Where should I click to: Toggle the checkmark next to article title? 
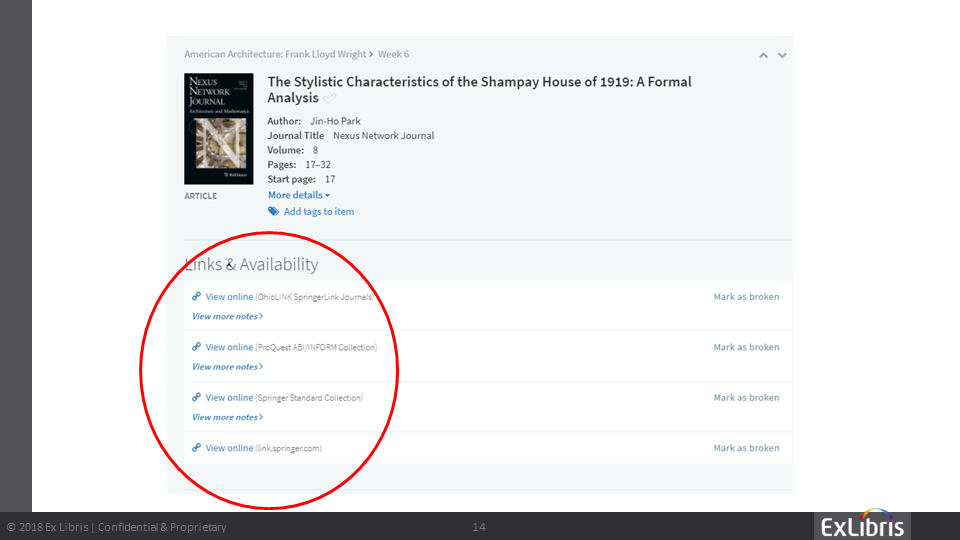tap(330, 98)
